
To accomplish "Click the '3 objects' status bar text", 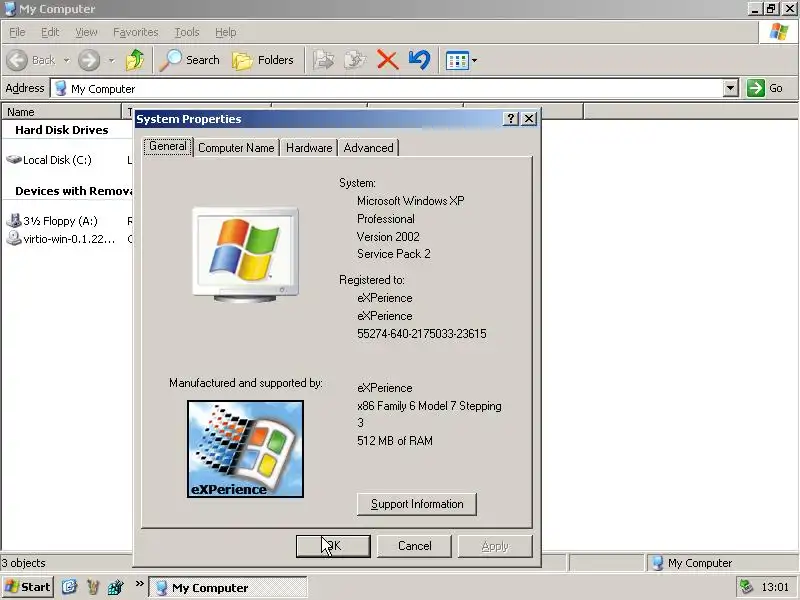I will [23, 563].
